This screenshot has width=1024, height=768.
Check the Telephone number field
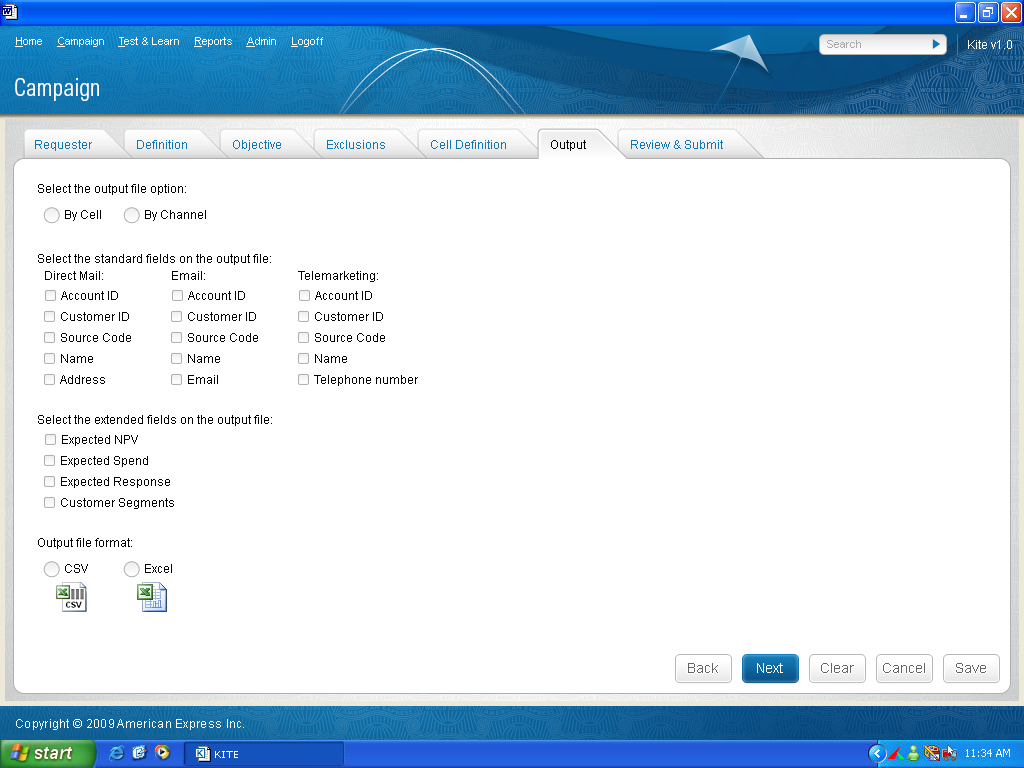tap(304, 380)
